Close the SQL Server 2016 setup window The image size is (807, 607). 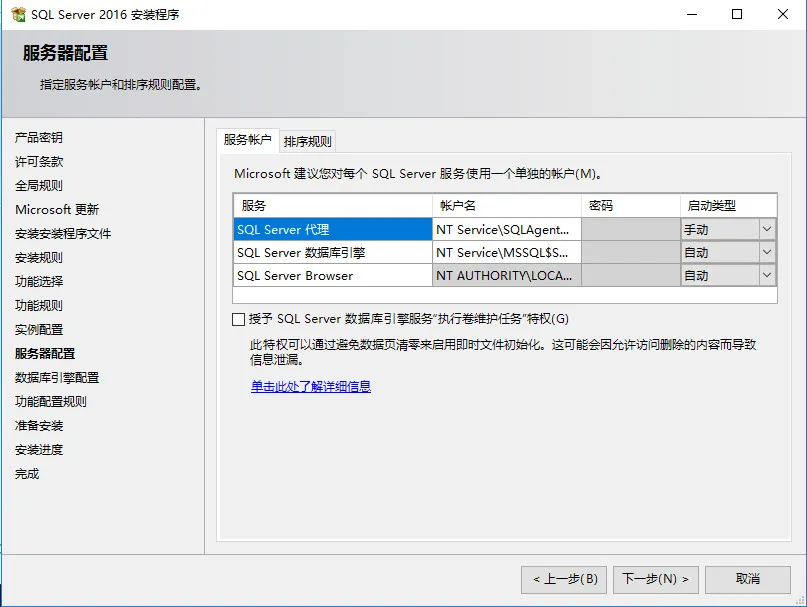[783, 14]
